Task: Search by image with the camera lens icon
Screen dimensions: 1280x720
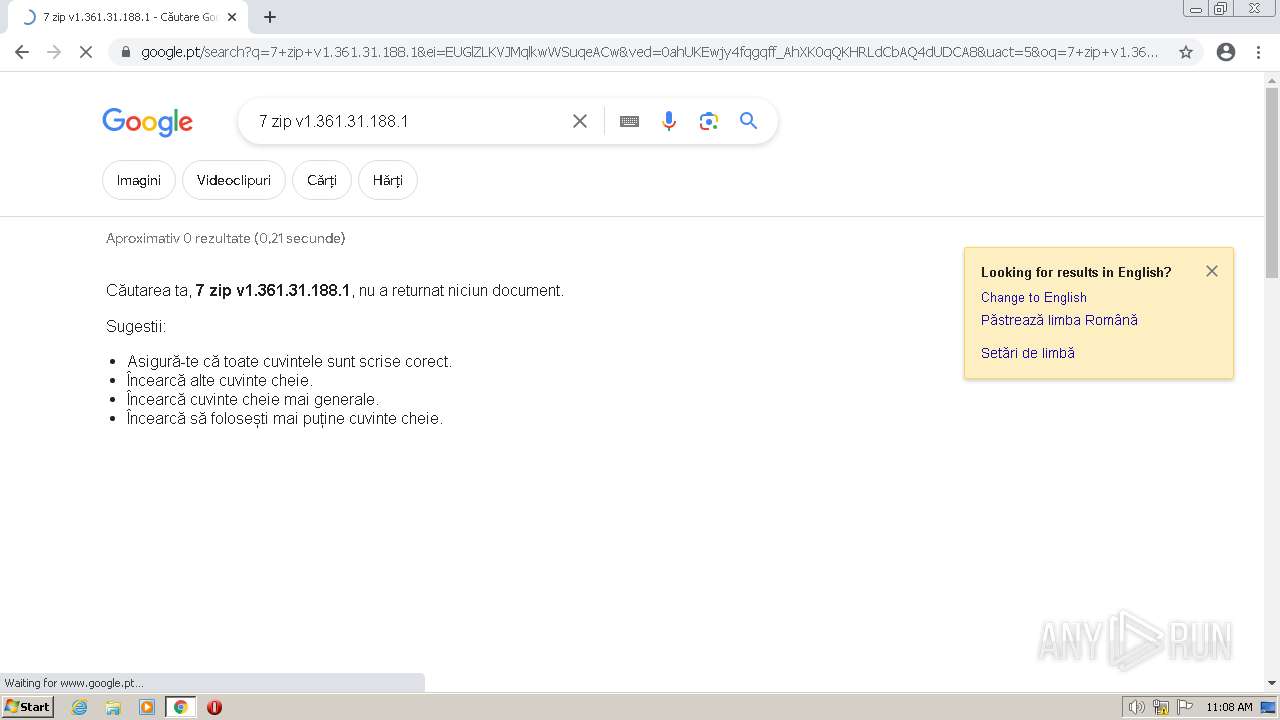Action: tap(709, 121)
